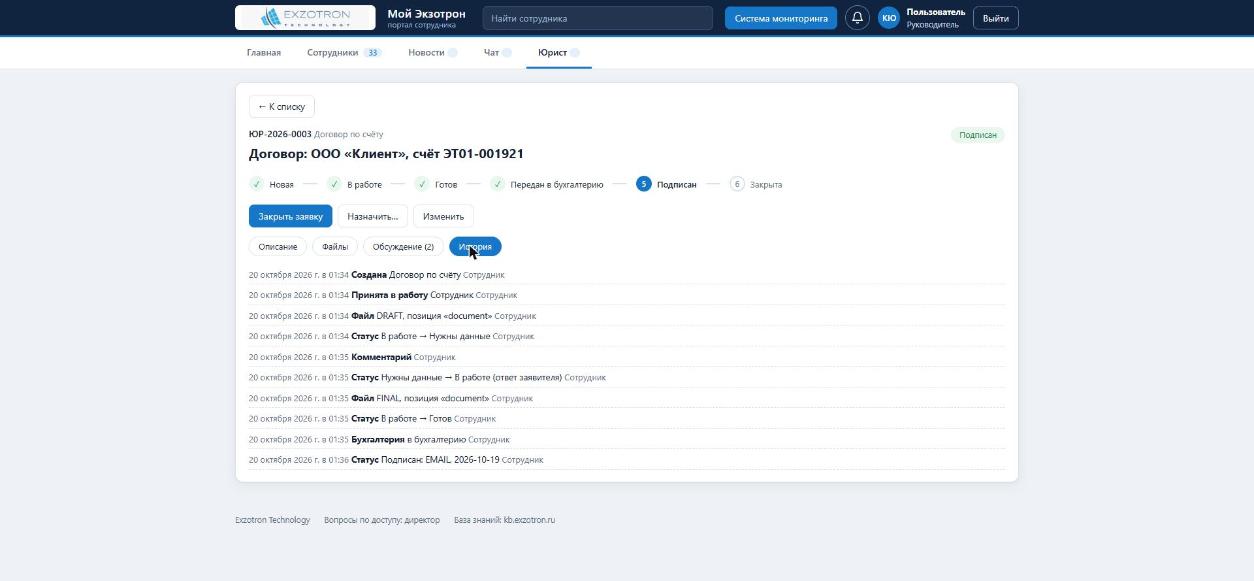Click the Изменить button
This screenshot has height=581, width=1254.
[x=443, y=216]
